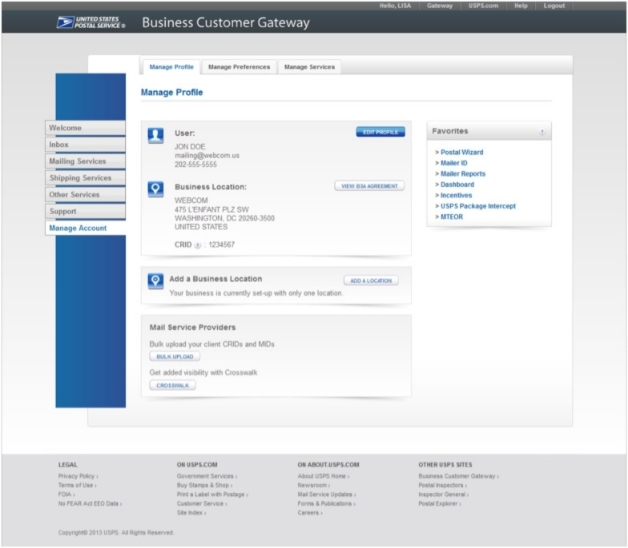This screenshot has width=628, height=548.
Task: Click USPS.com in the top bar
Action: pos(483,6)
